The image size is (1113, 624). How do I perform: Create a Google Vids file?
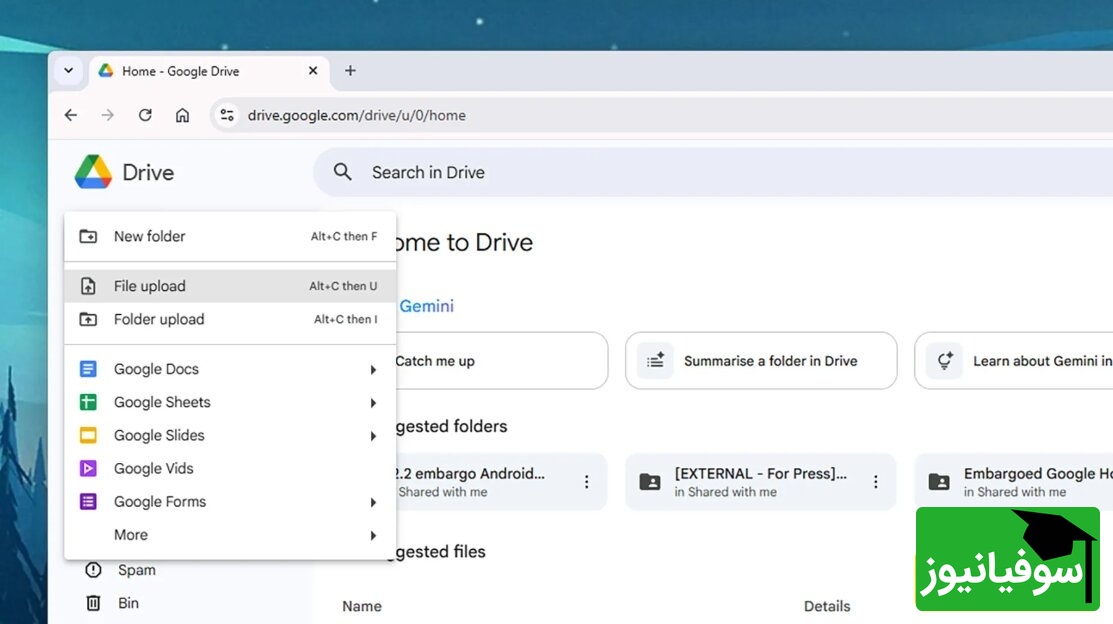pos(153,469)
